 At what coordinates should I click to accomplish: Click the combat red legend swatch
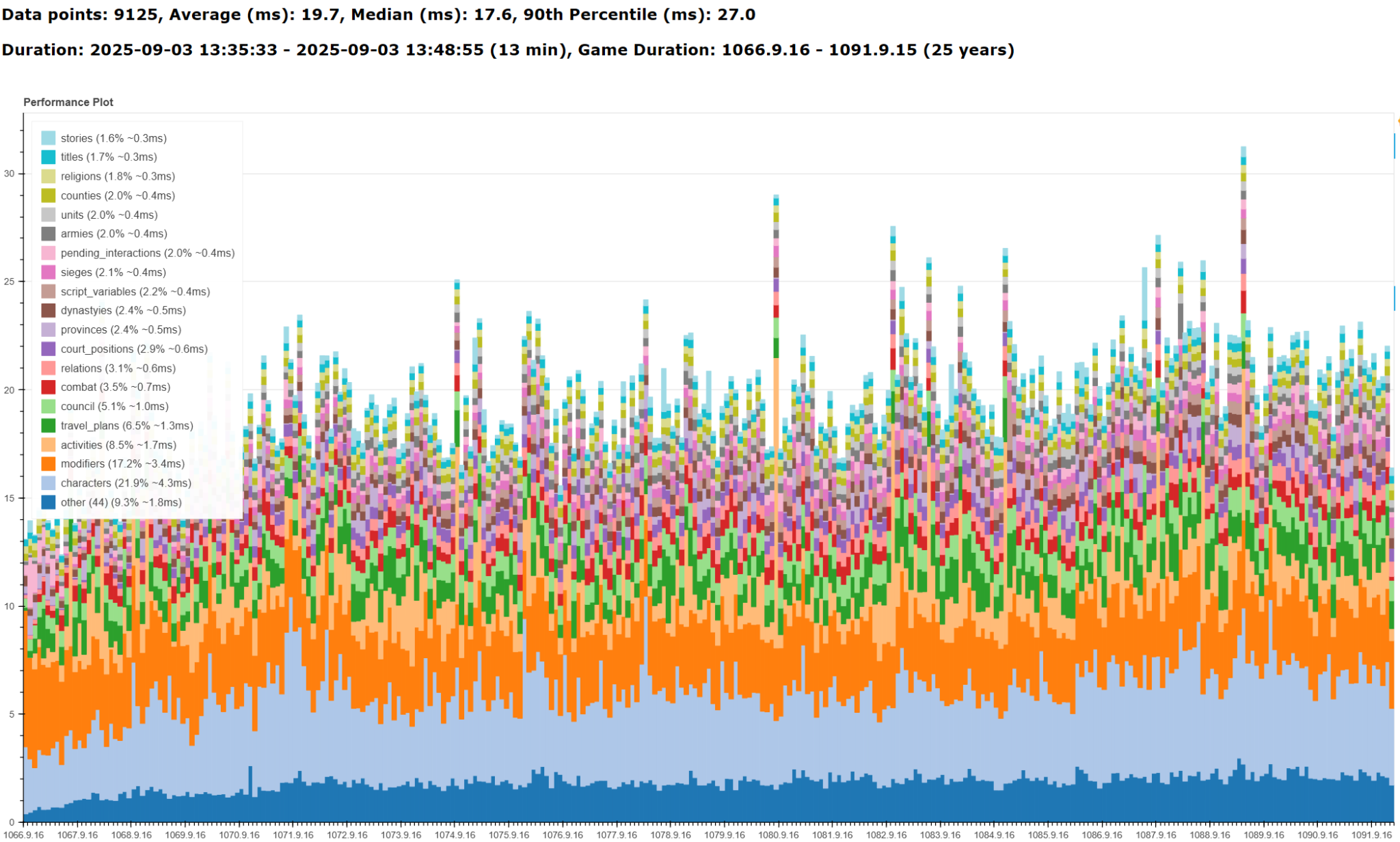[48, 387]
